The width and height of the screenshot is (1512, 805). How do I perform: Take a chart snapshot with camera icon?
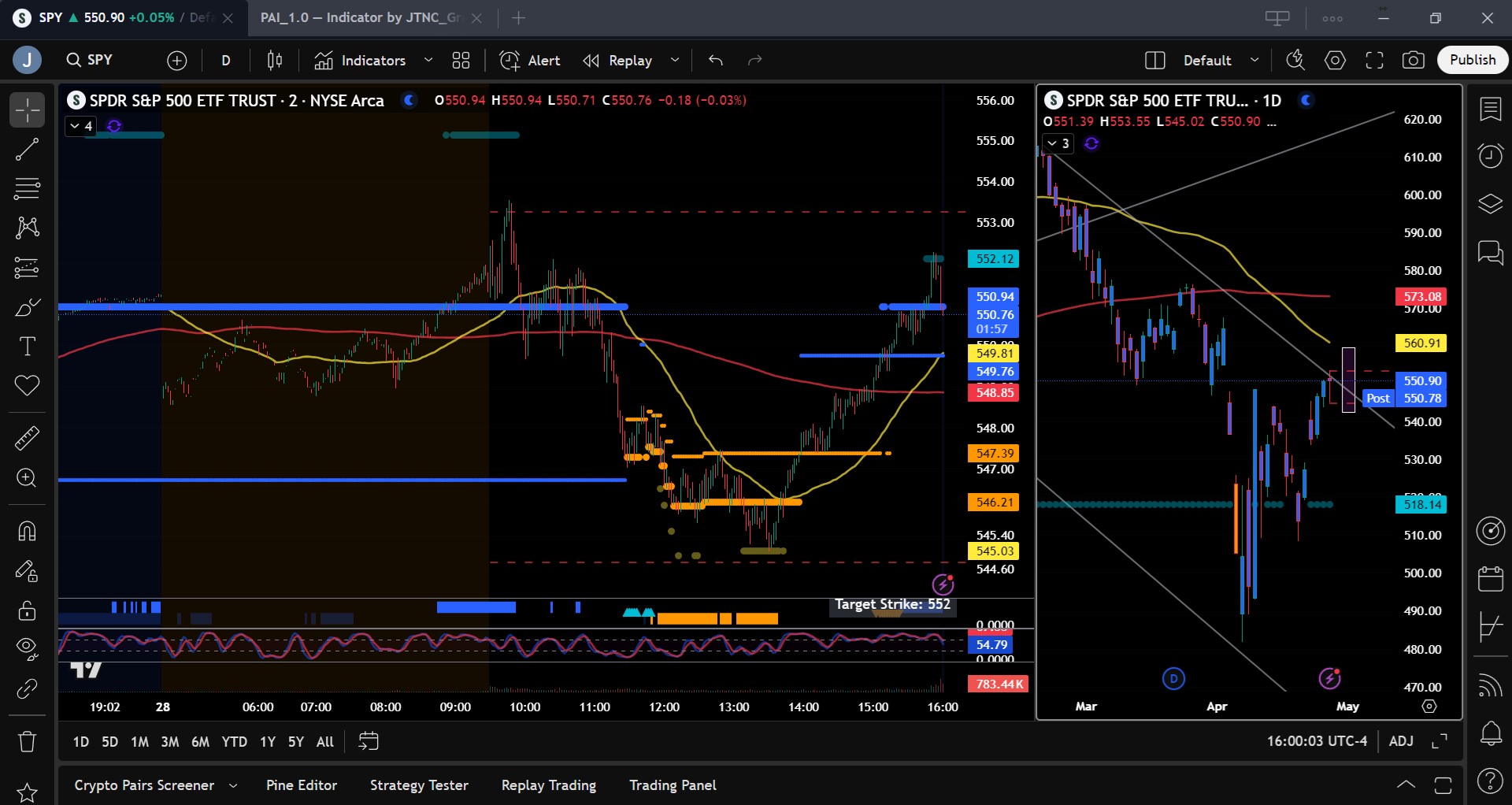tap(1413, 61)
